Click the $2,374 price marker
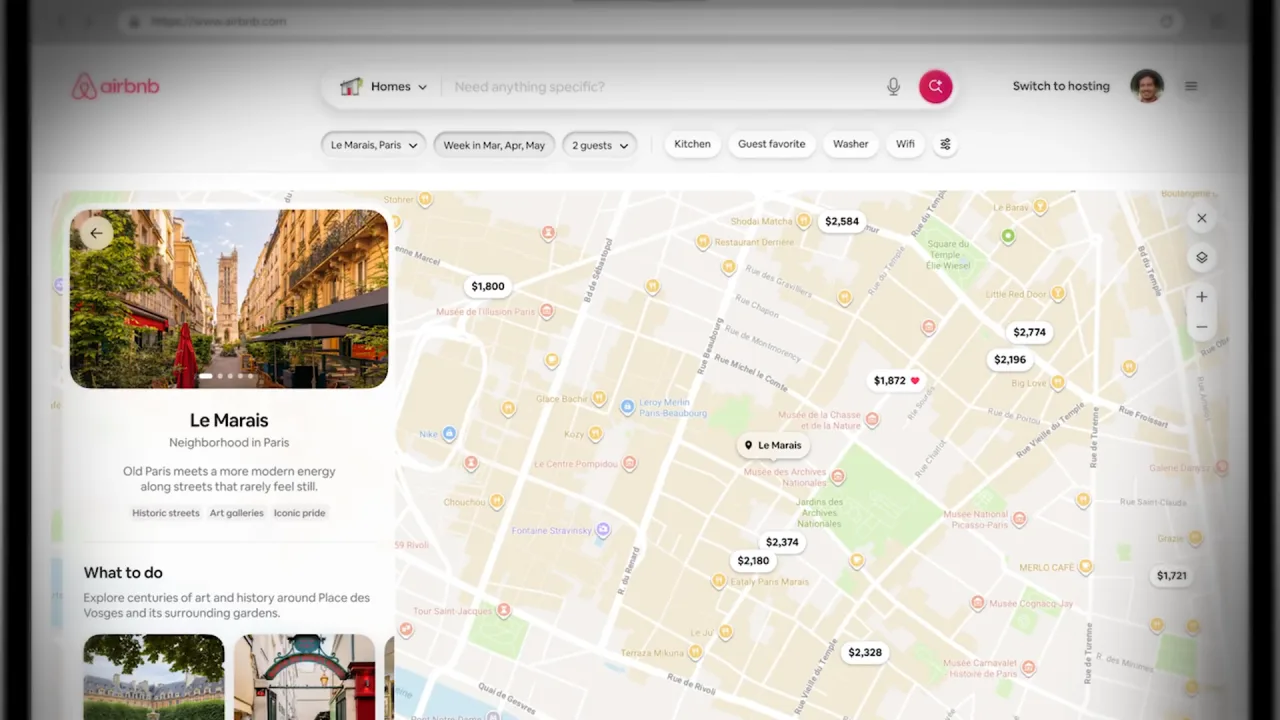 782,542
